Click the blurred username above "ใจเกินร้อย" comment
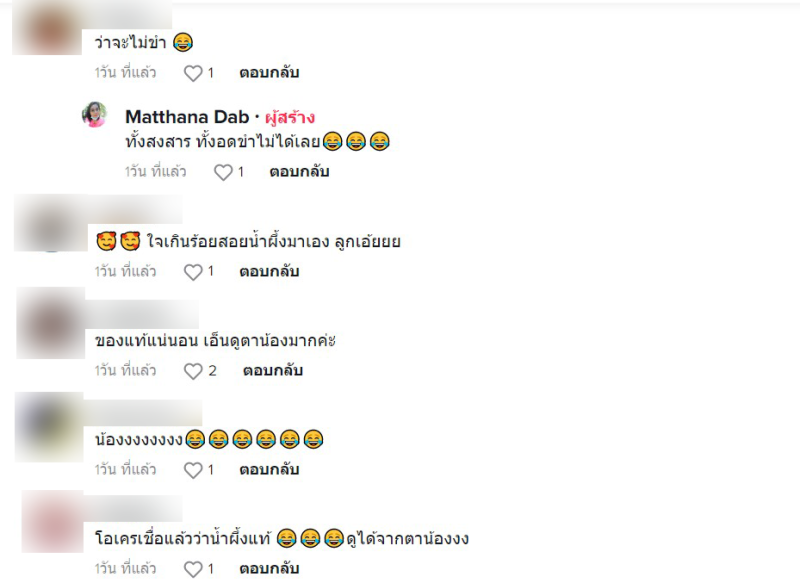 (x=135, y=210)
